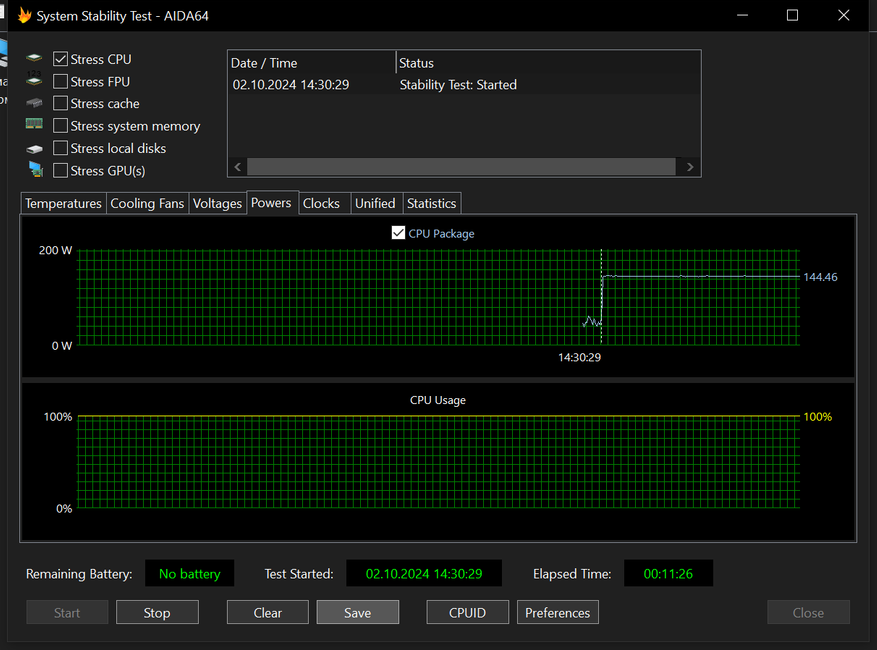
Task: Select the Statistics tab
Action: [431, 203]
